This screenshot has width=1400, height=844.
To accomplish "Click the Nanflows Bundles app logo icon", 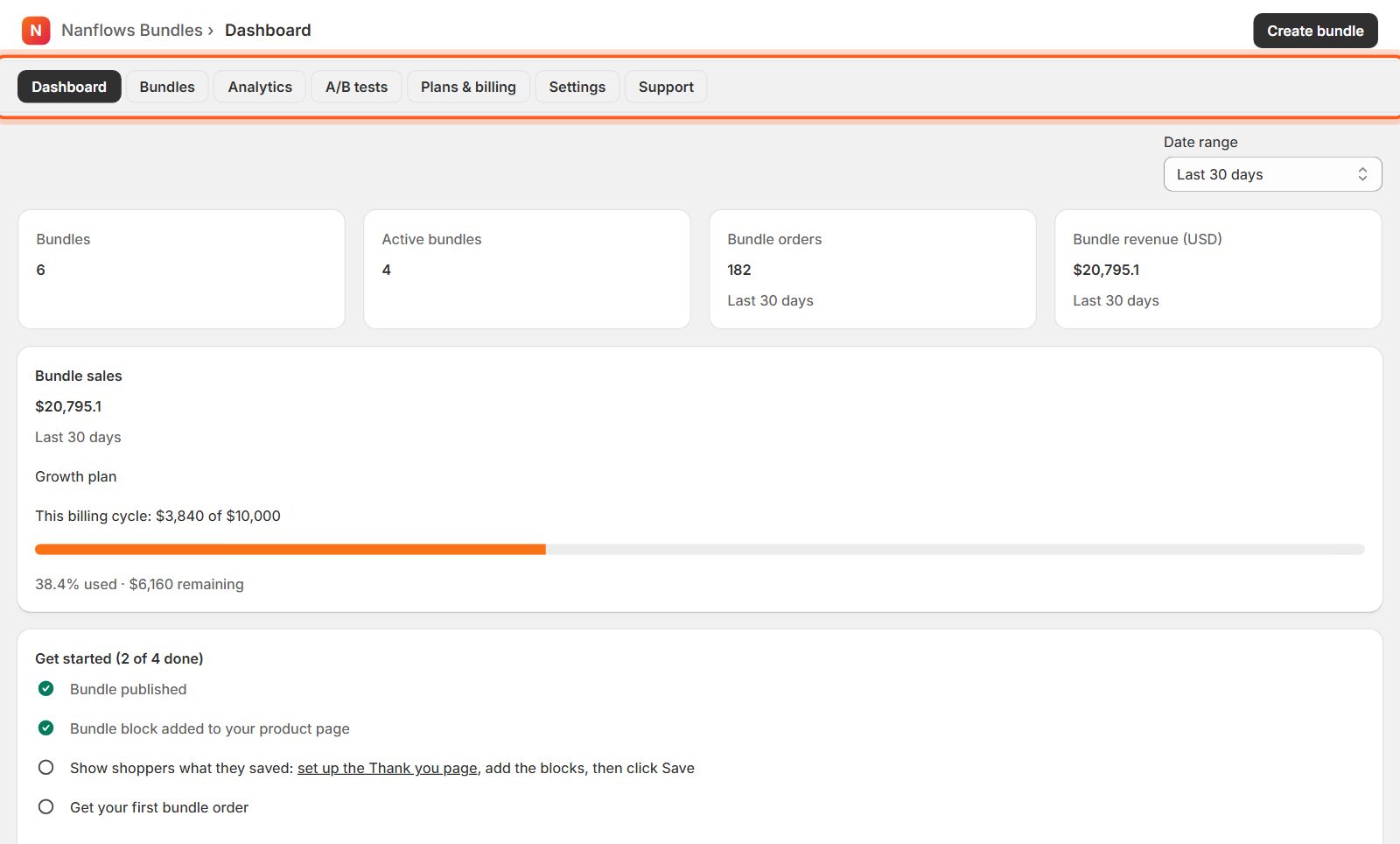I will (x=36, y=31).
